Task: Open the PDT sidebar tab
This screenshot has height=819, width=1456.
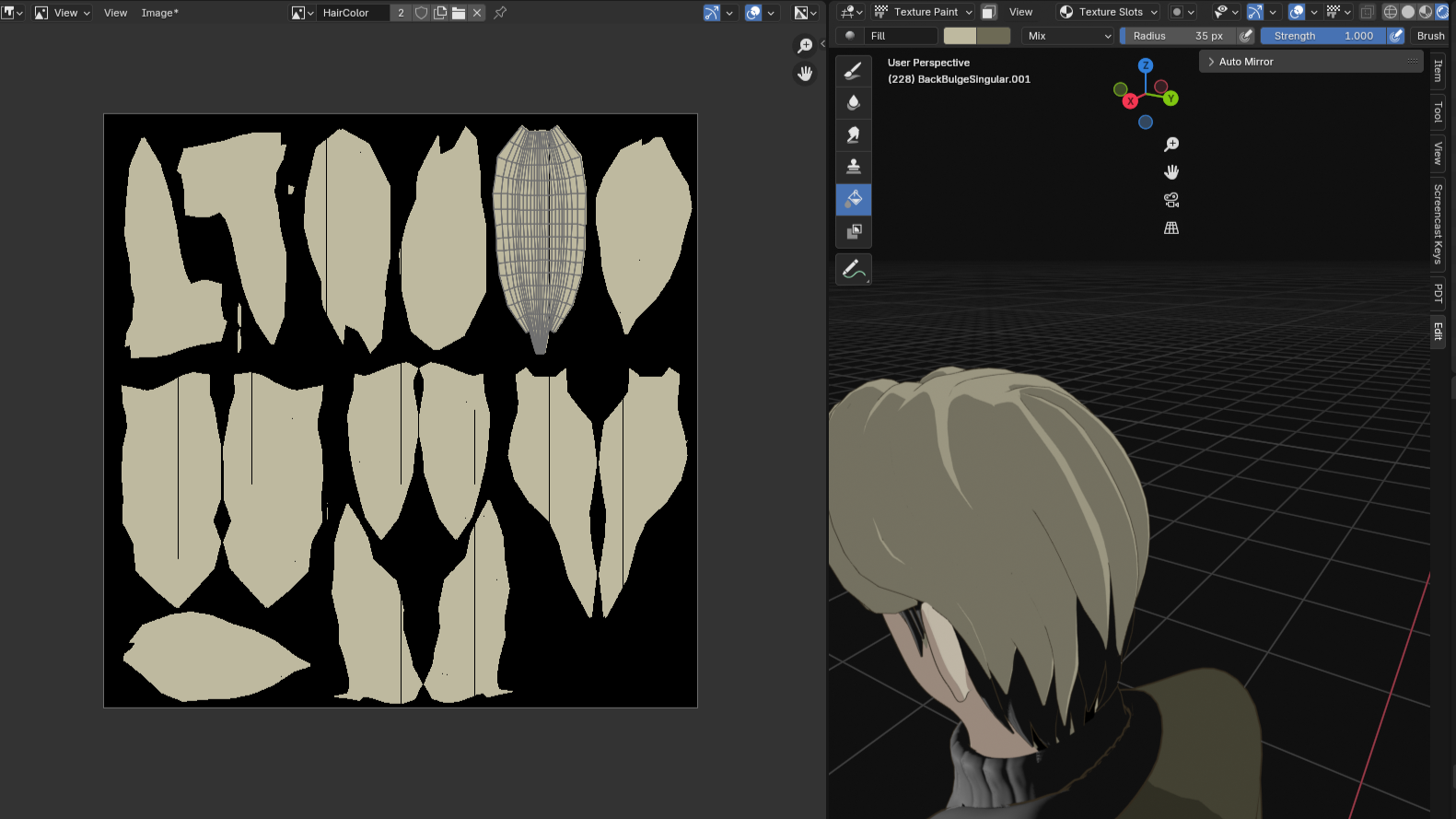Action: [x=1439, y=293]
